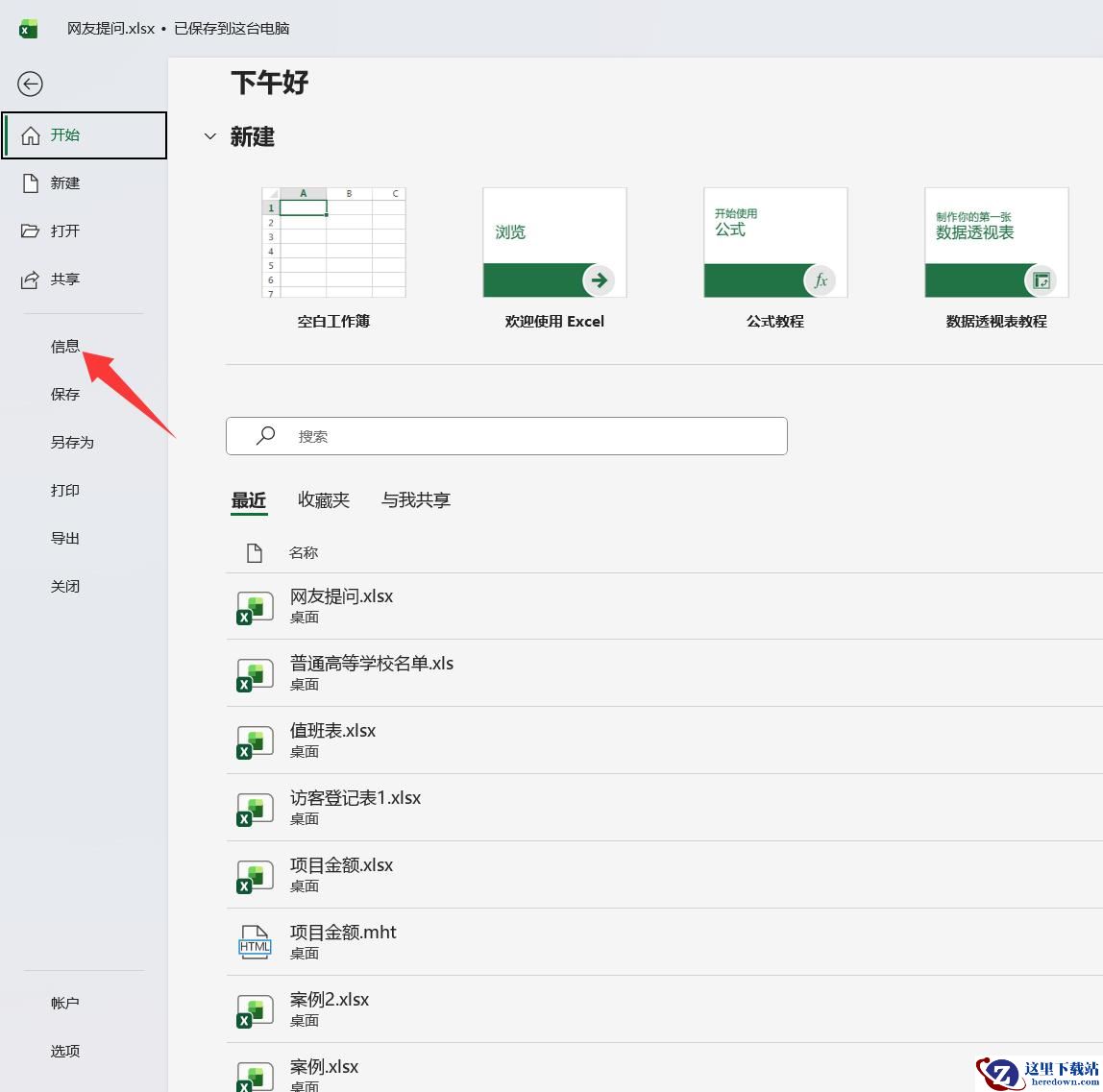This screenshot has width=1103, height=1092.
Task: Open the 公式教程 template
Action: click(775, 243)
